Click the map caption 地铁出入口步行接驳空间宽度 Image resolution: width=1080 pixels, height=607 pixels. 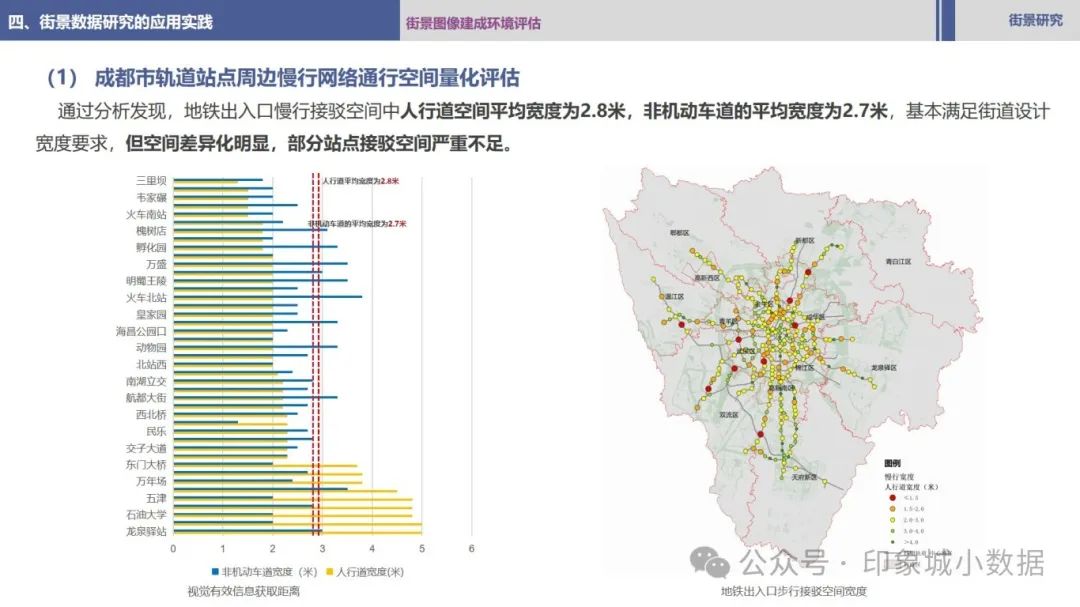pyautogui.click(x=794, y=591)
